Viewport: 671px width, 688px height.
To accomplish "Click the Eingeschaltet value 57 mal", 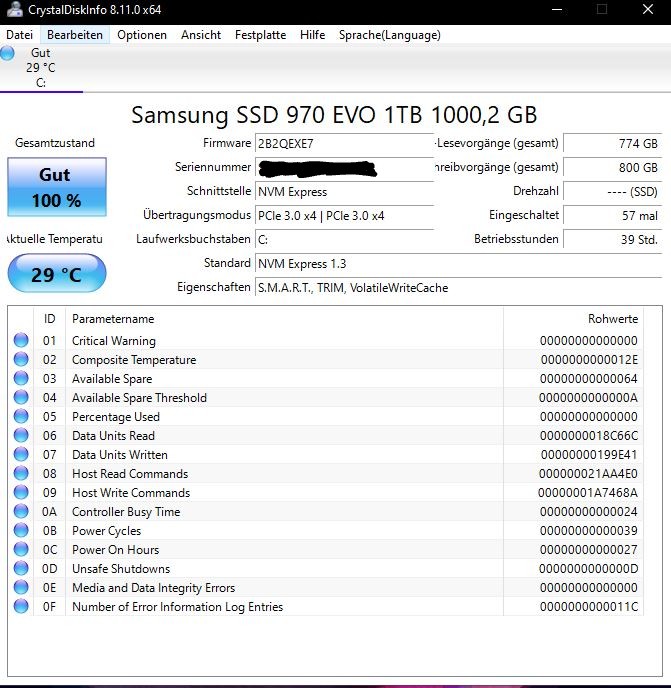I will click(x=612, y=216).
